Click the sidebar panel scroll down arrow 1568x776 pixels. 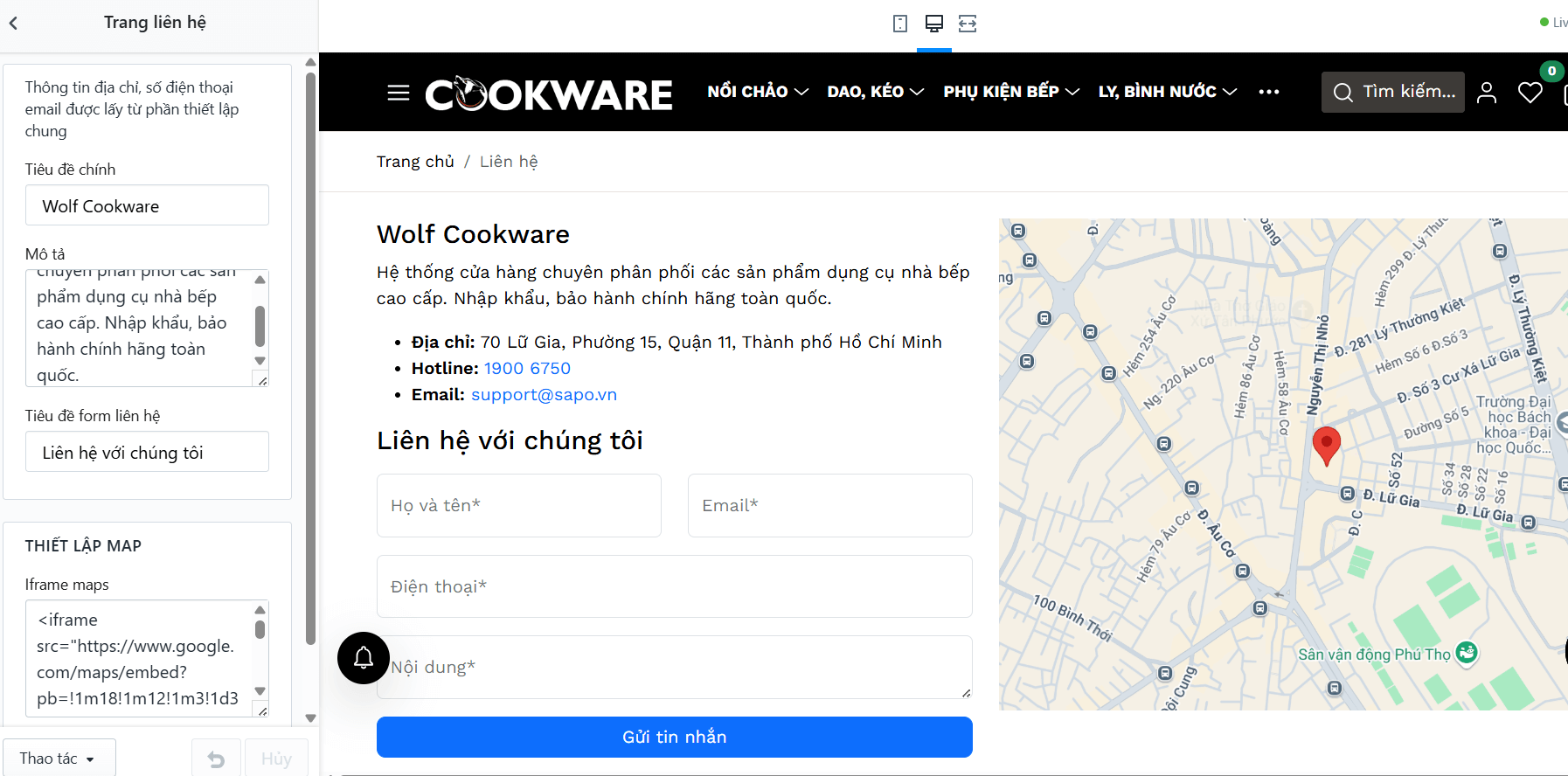pos(310,718)
